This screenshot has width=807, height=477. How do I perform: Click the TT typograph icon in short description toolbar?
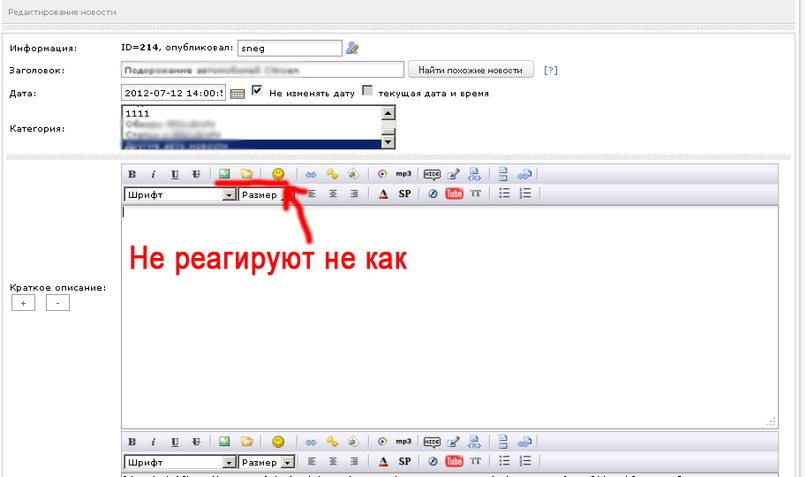(x=476, y=193)
